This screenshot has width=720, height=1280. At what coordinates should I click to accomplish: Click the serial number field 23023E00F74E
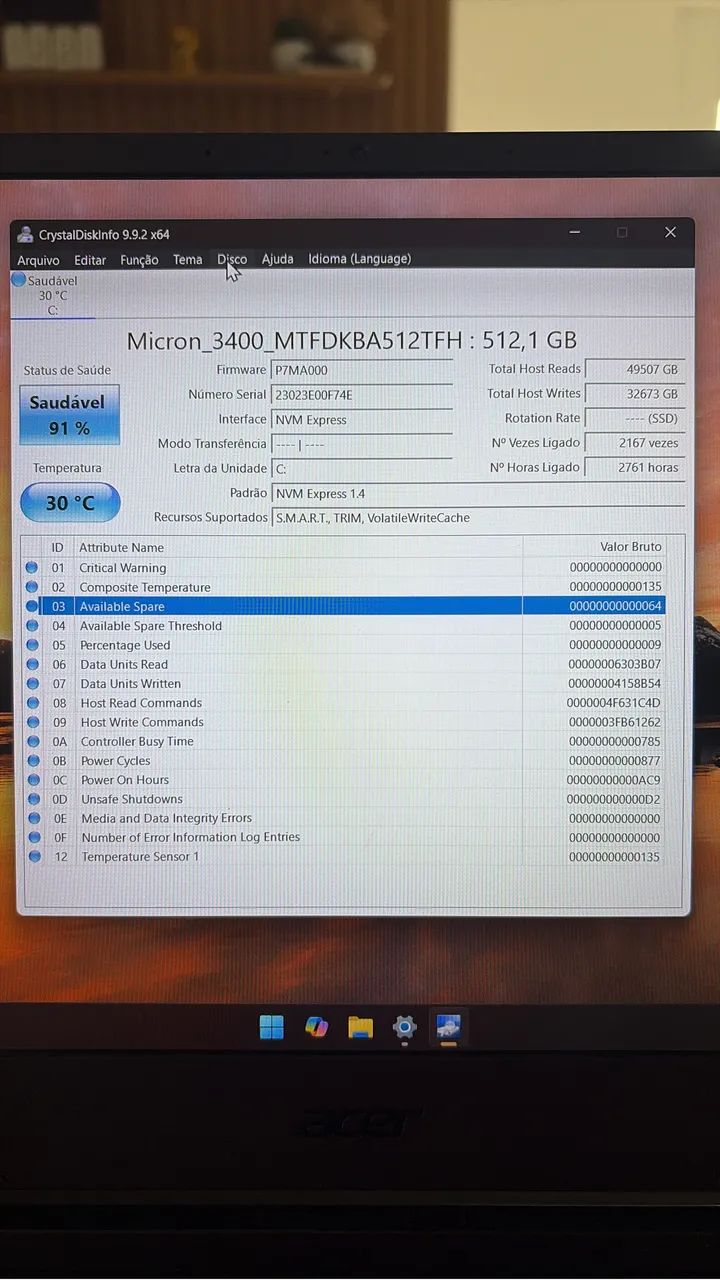click(x=362, y=395)
